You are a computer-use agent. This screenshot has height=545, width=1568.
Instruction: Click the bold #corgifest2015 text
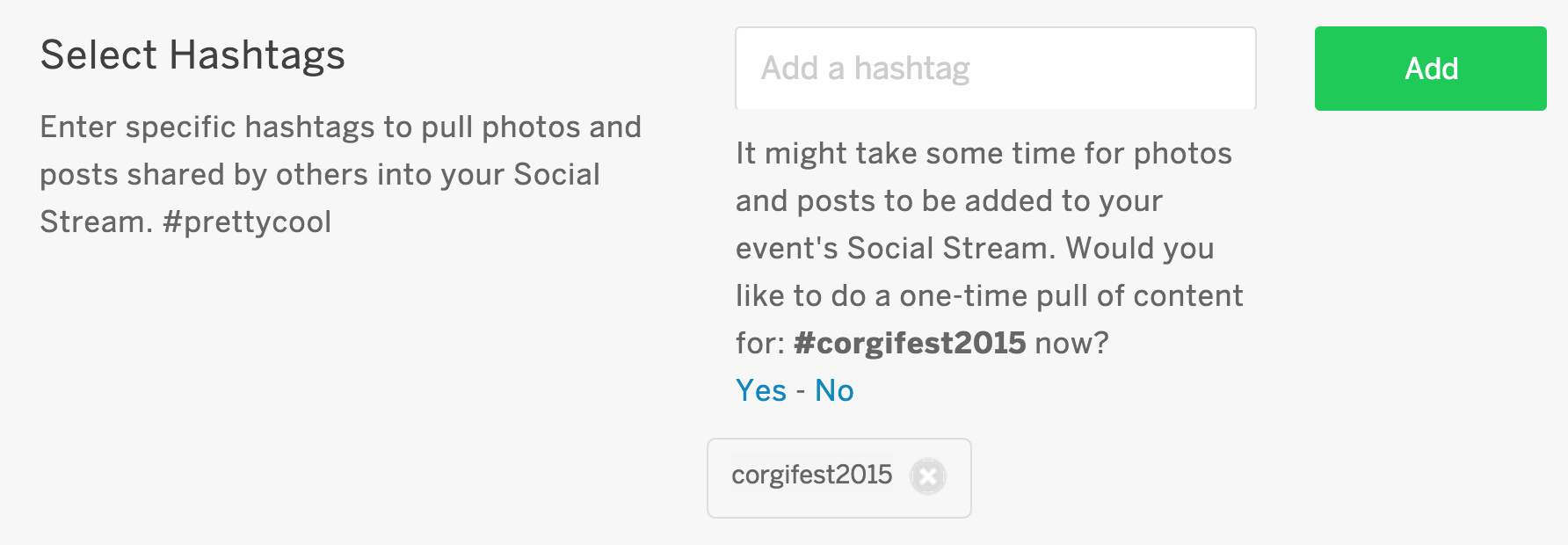[x=910, y=343]
